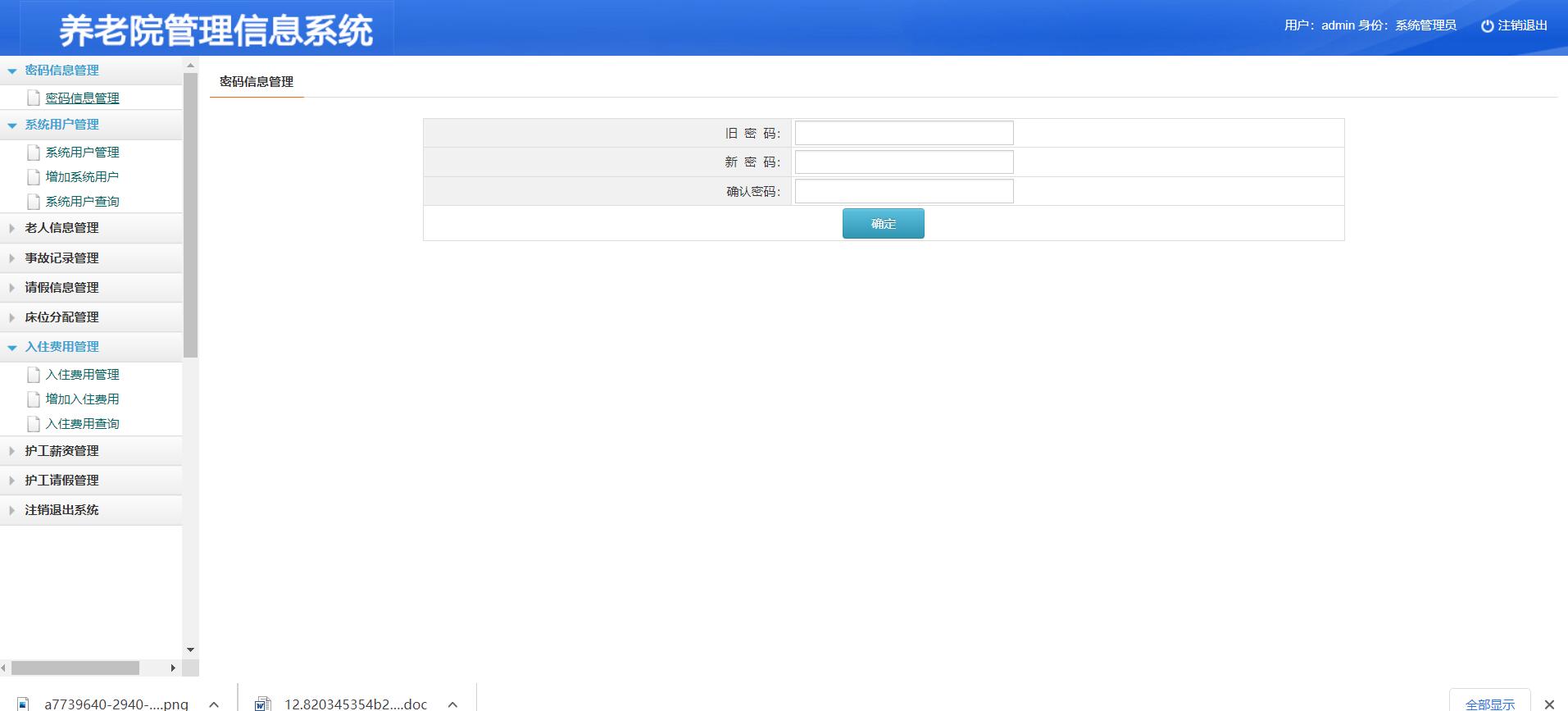Viewport: 1568px width, 711px height.
Task: Click sidebar horizontal scrollbar right arrow
Action: 173,668
